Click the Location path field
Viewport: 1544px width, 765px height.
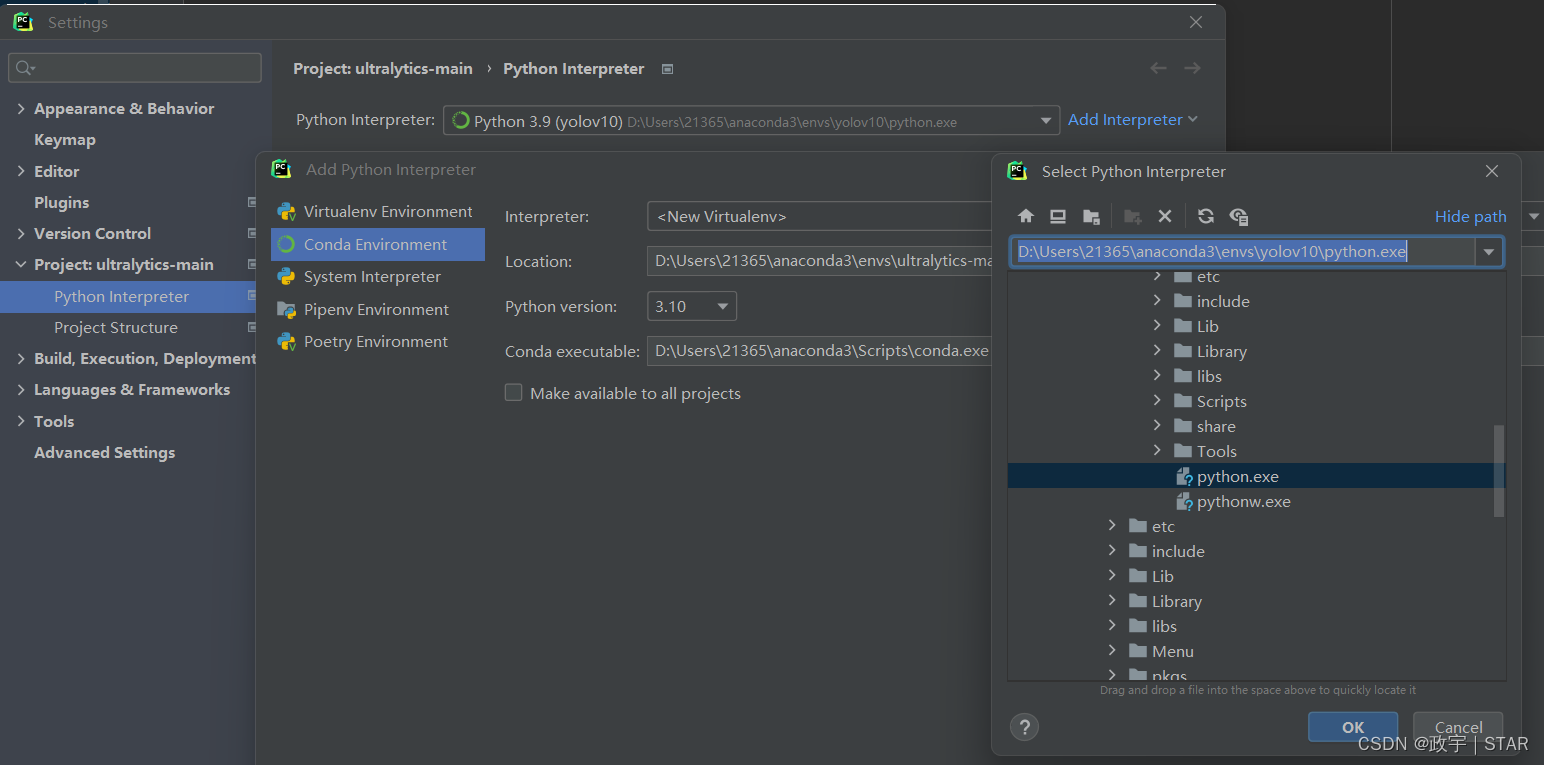click(820, 261)
